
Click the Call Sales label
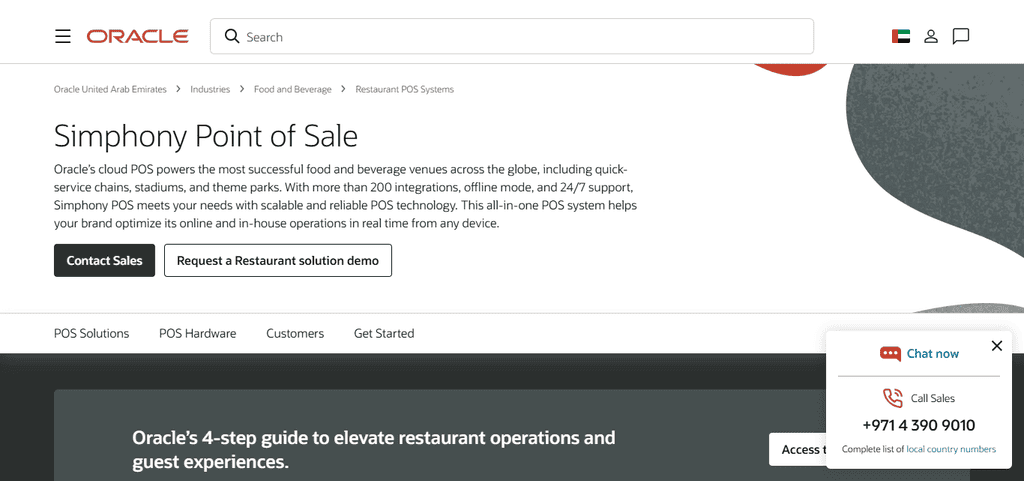pos(933,398)
